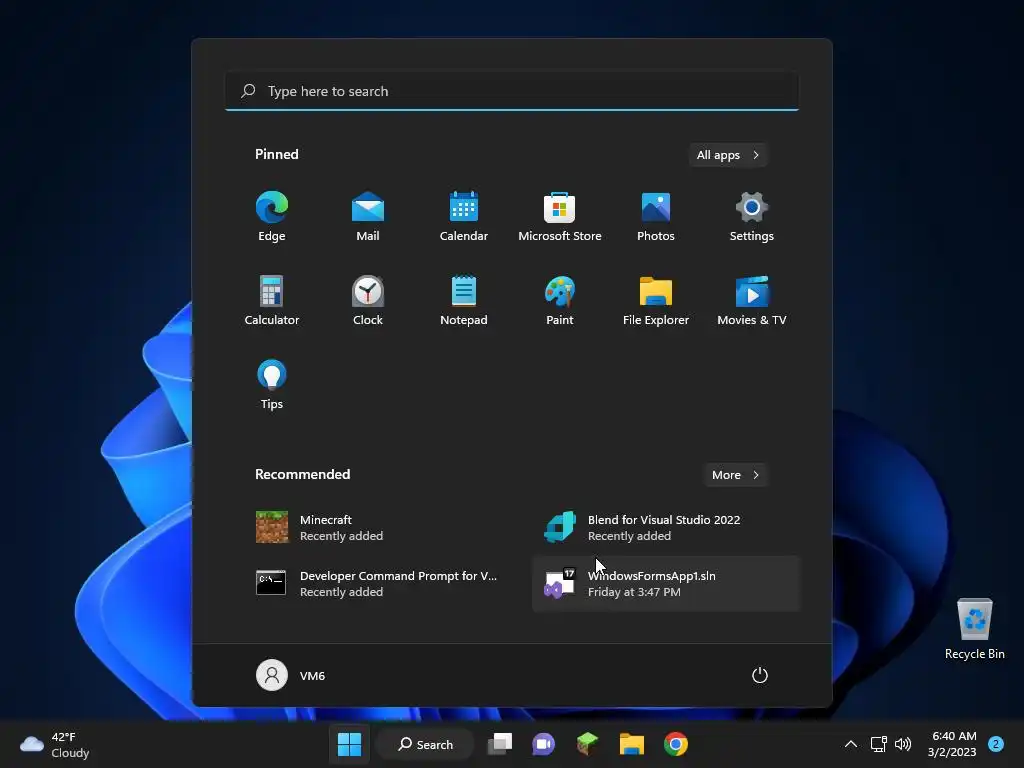Viewport: 1024px width, 768px height.
Task: Show More recommended items
Action: point(735,475)
